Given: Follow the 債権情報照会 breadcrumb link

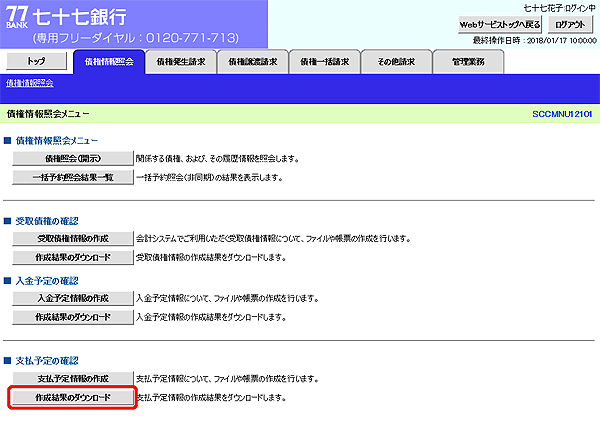Looking at the screenshot, I should 29,83.
